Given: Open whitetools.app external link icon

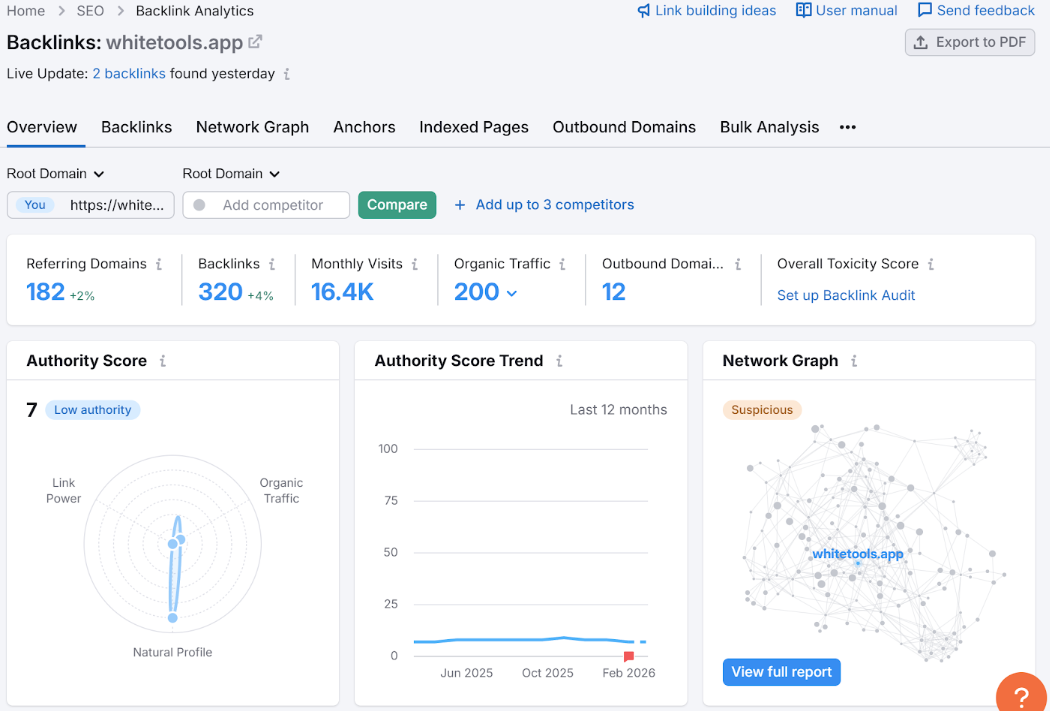Looking at the screenshot, I should (x=255, y=42).
